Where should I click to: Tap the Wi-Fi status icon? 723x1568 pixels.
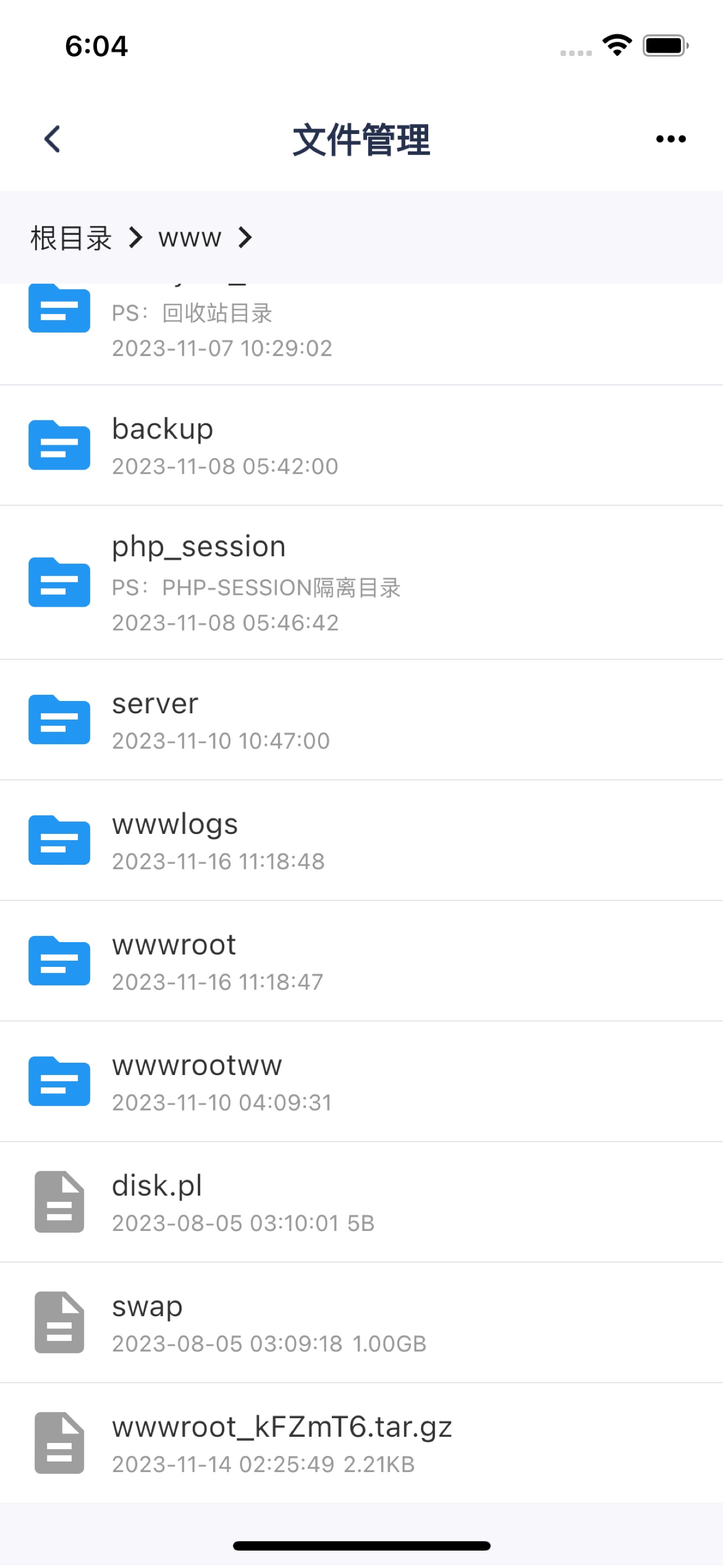pos(617,45)
